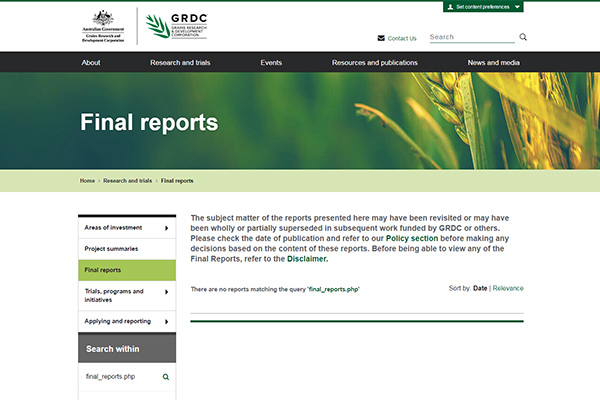Select Project summaries in the sidebar
Screen dimensions: 600x400
tap(127, 249)
